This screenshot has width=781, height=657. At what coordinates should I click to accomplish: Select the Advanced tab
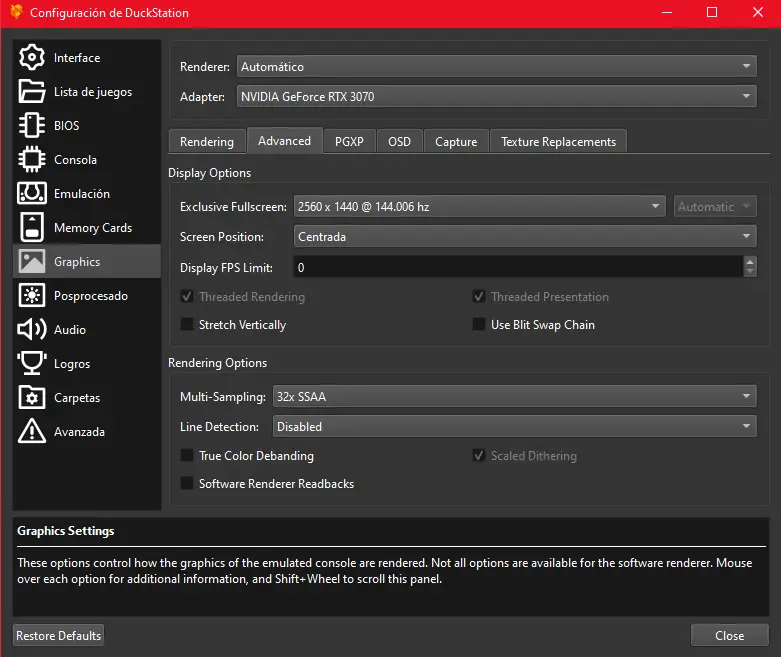(284, 141)
